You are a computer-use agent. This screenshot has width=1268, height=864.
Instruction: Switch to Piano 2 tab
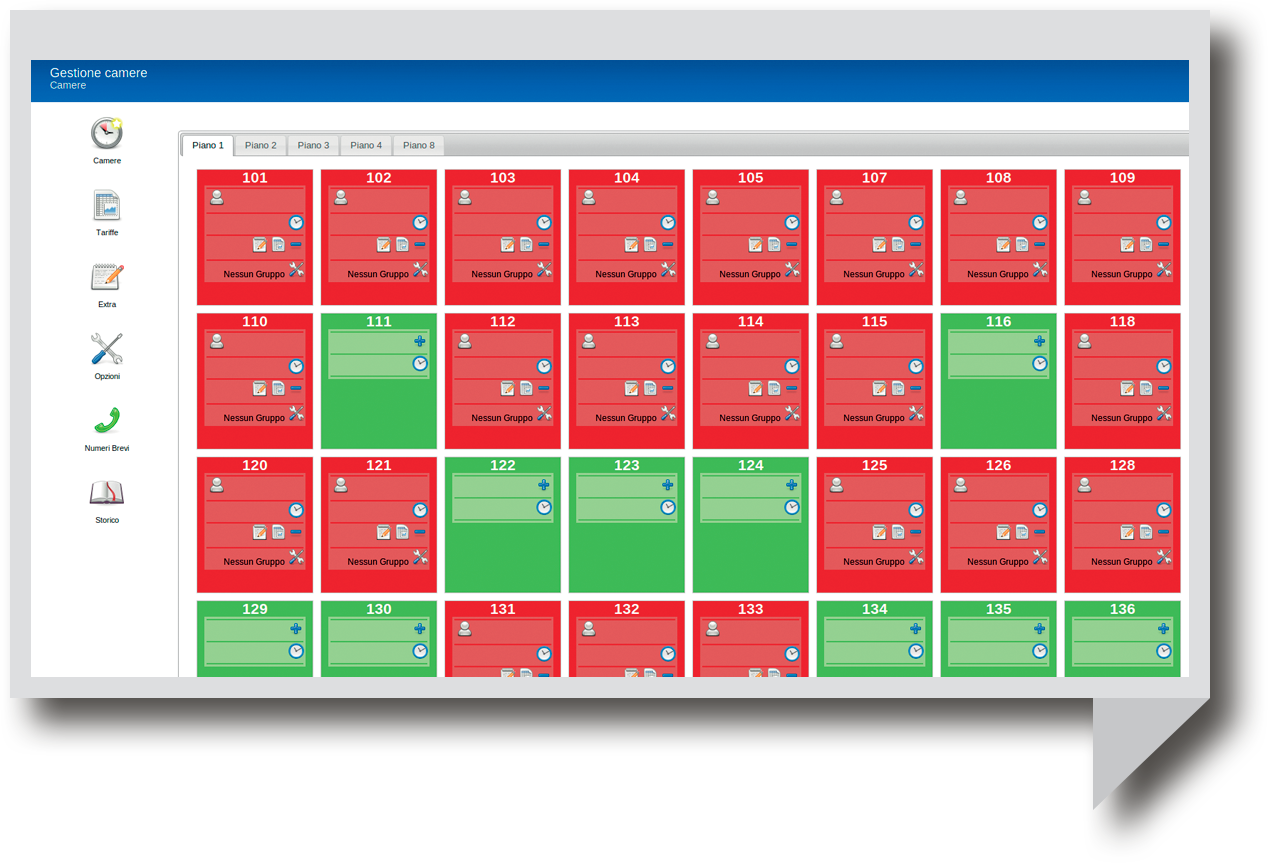click(x=260, y=146)
